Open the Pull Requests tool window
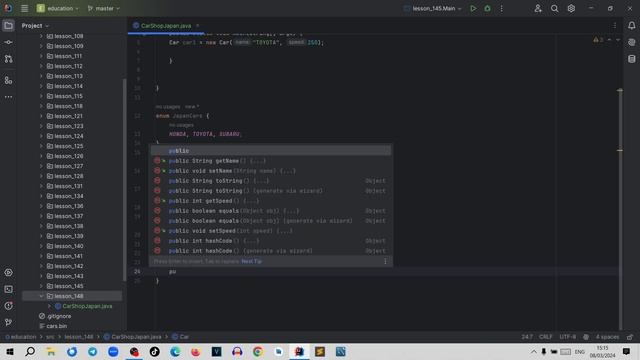Image resolution: width=640 pixels, height=360 pixels. 8,59
